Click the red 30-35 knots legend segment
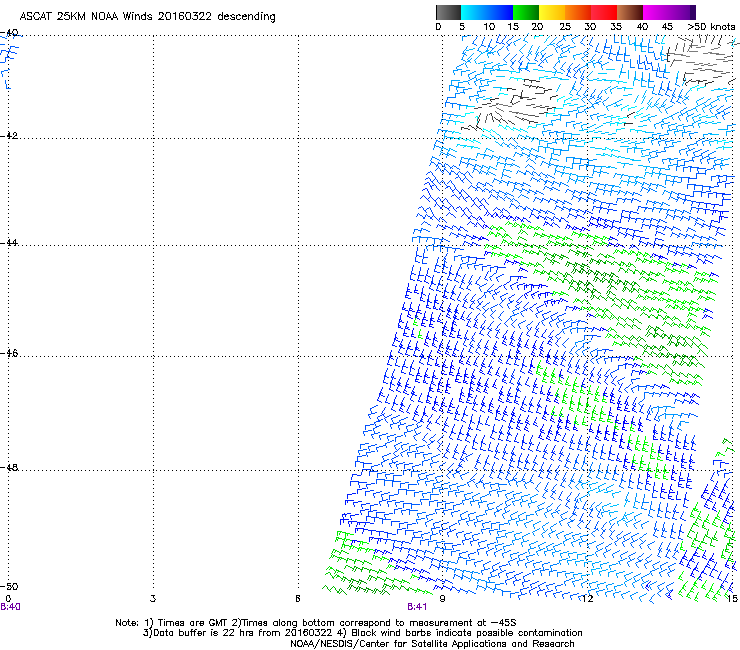The height and width of the screenshot is (650, 740). click(604, 12)
